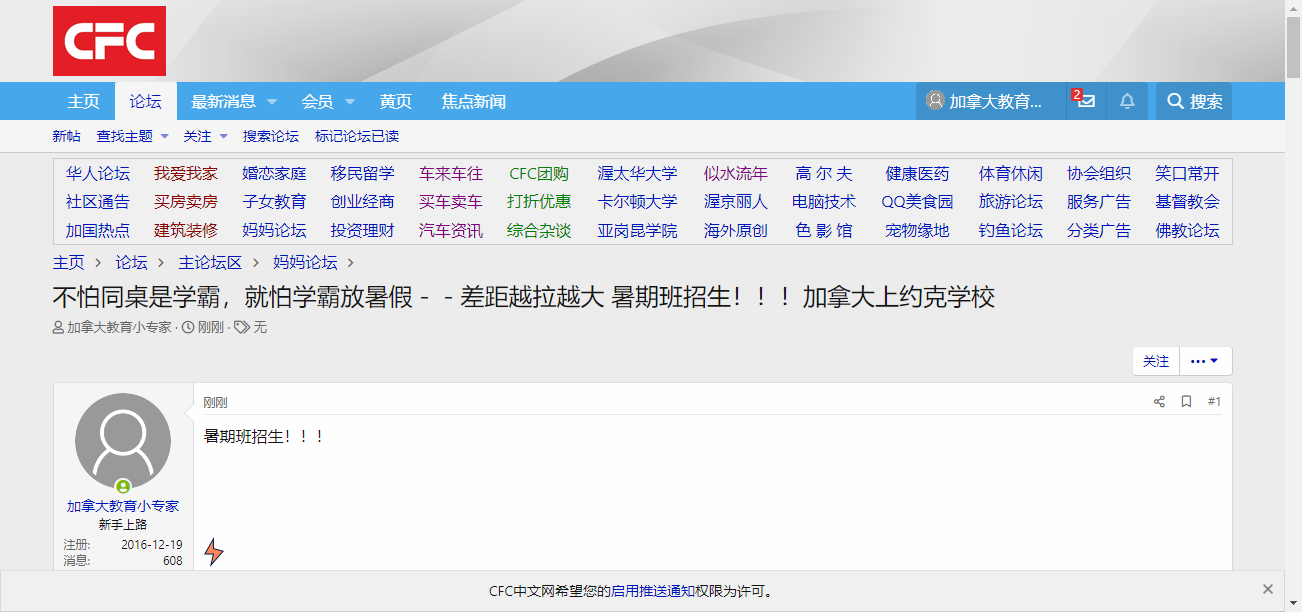Close the push notification banner
Image resolution: width=1302 pixels, height=612 pixels.
pyautogui.click(x=1267, y=590)
